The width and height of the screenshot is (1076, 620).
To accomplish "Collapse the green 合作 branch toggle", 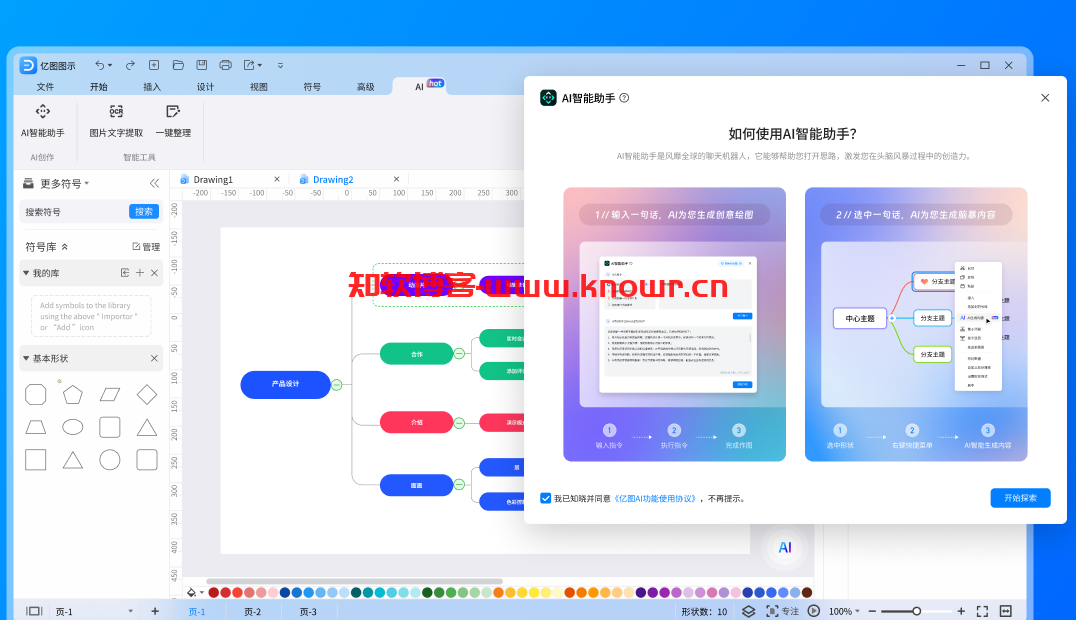I will coord(459,354).
